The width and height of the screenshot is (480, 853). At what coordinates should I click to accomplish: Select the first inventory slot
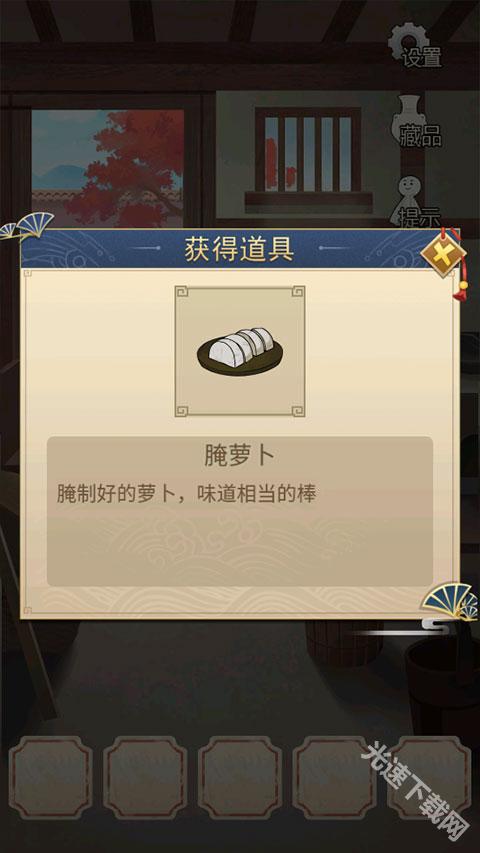click(51, 778)
